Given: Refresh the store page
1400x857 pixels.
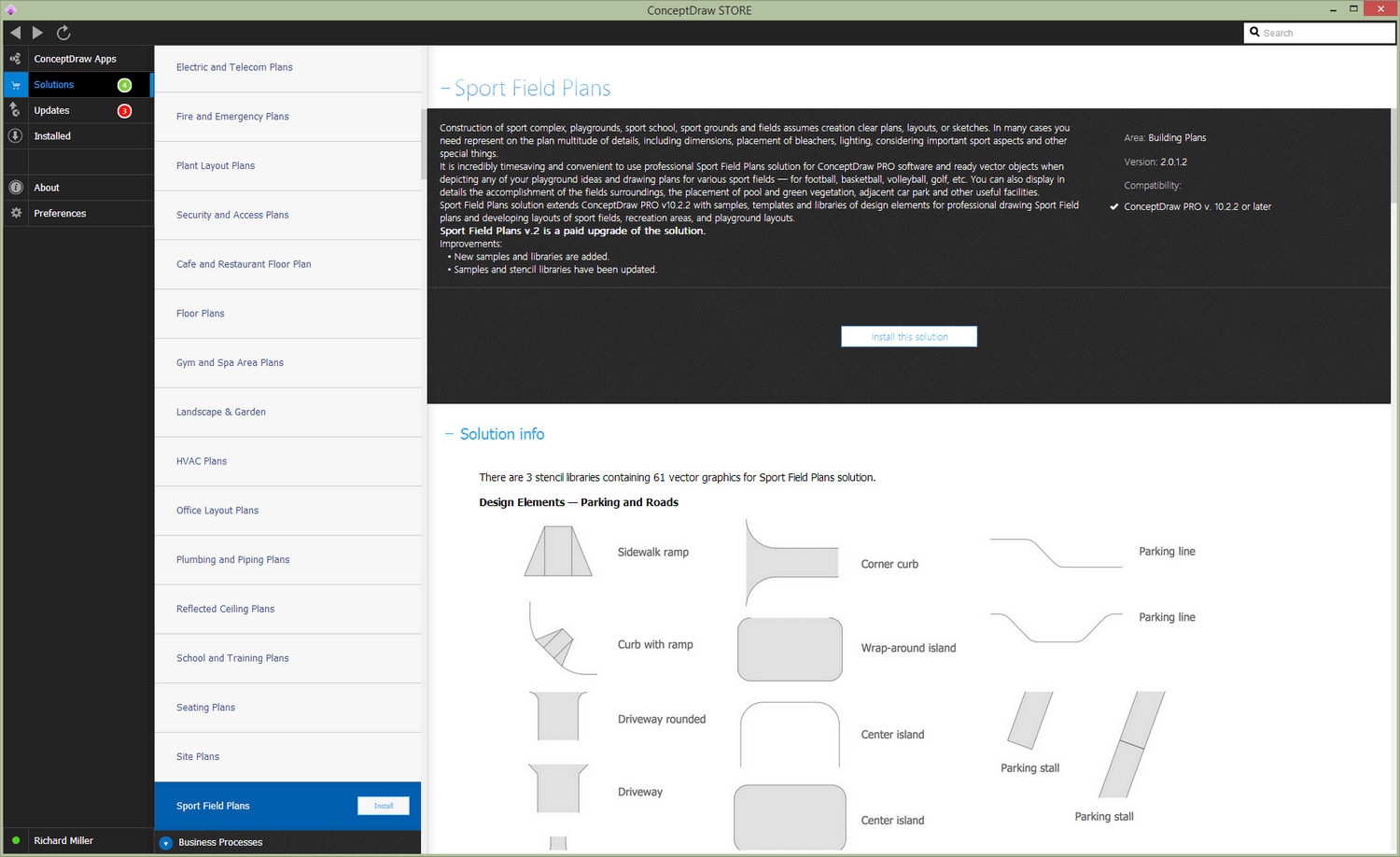Looking at the screenshot, I should (x=63, y=33).
